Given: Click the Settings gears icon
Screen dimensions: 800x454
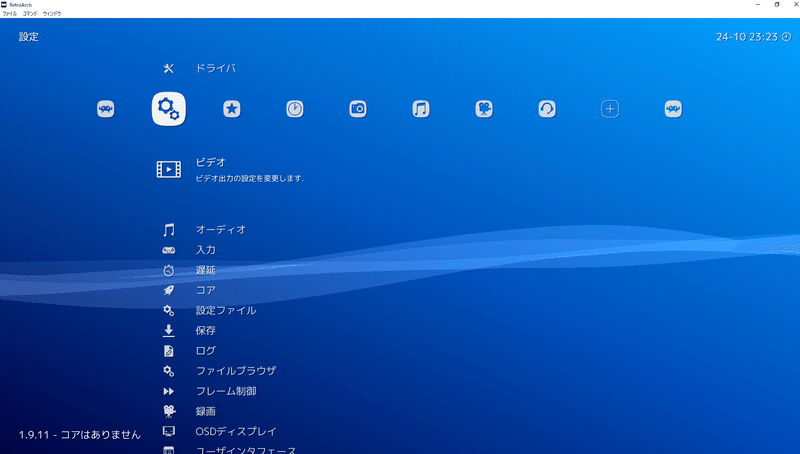Looking at the screenshot, I should [x=169, y=109].
